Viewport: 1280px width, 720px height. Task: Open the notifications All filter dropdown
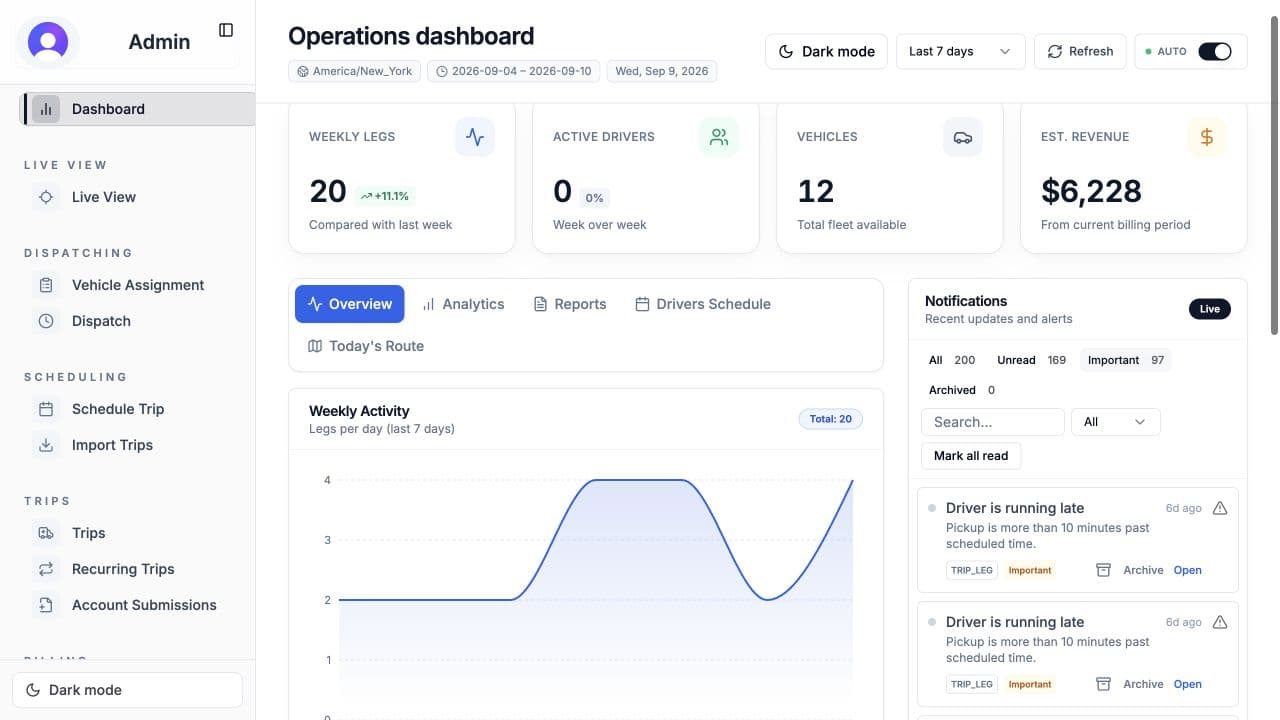click(1116, 422)
